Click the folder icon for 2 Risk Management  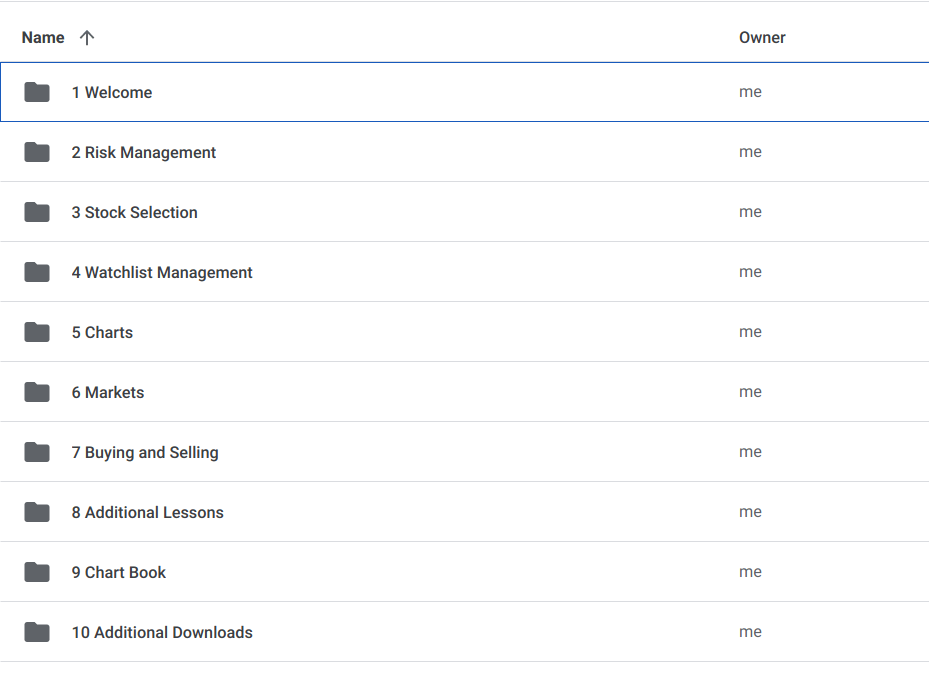[x=36, y=151]
